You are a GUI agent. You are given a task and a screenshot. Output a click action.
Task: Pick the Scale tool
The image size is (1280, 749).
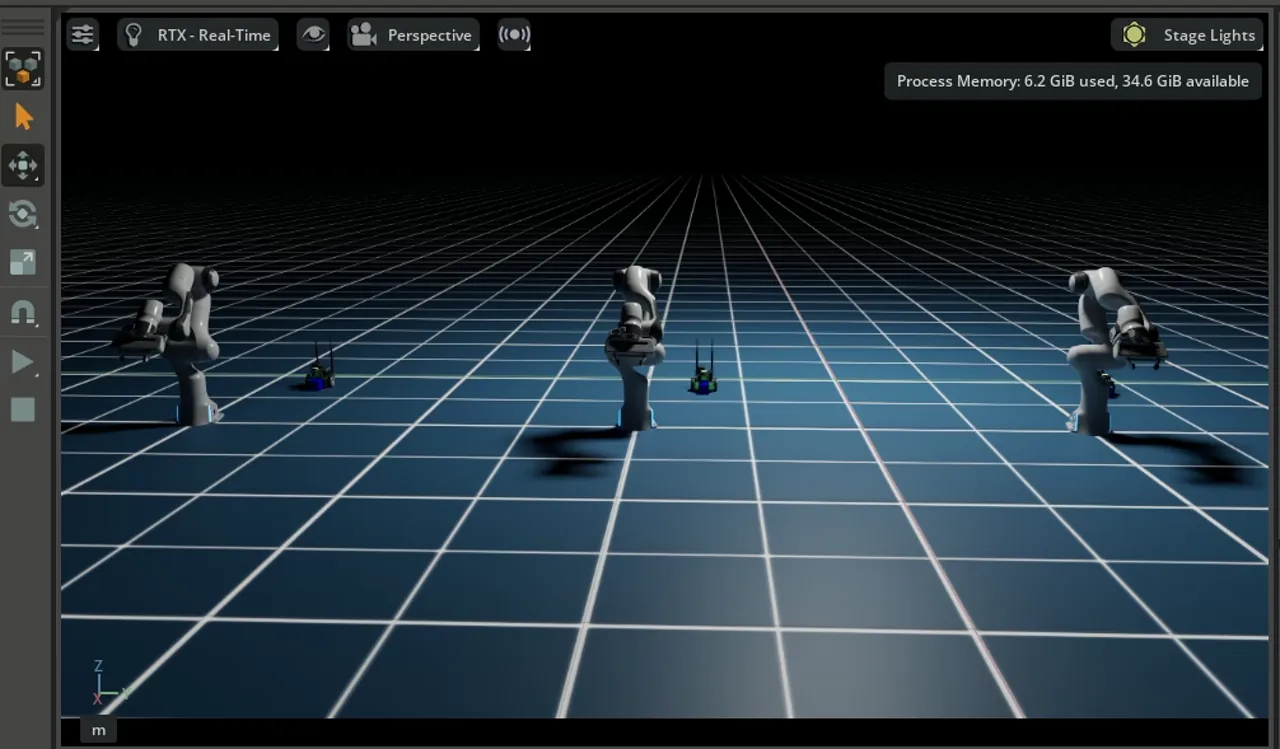(23, 262)
